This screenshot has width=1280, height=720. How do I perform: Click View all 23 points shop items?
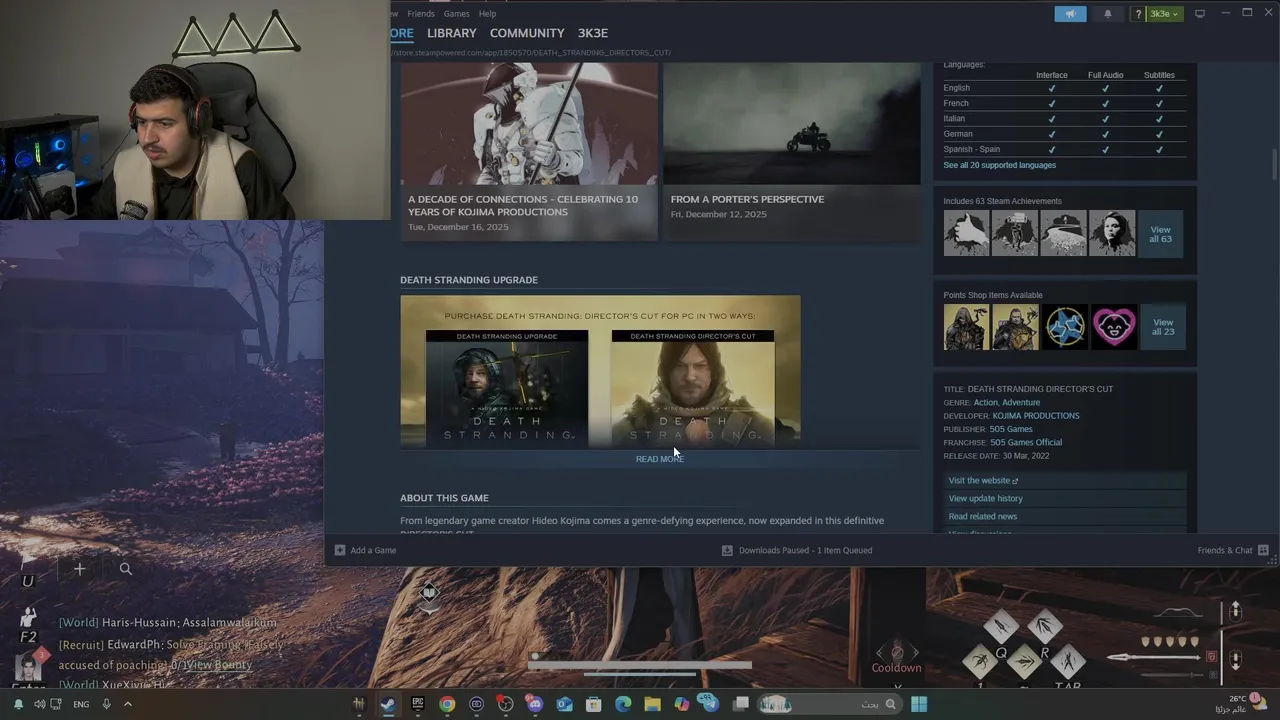coord(1163,327)
